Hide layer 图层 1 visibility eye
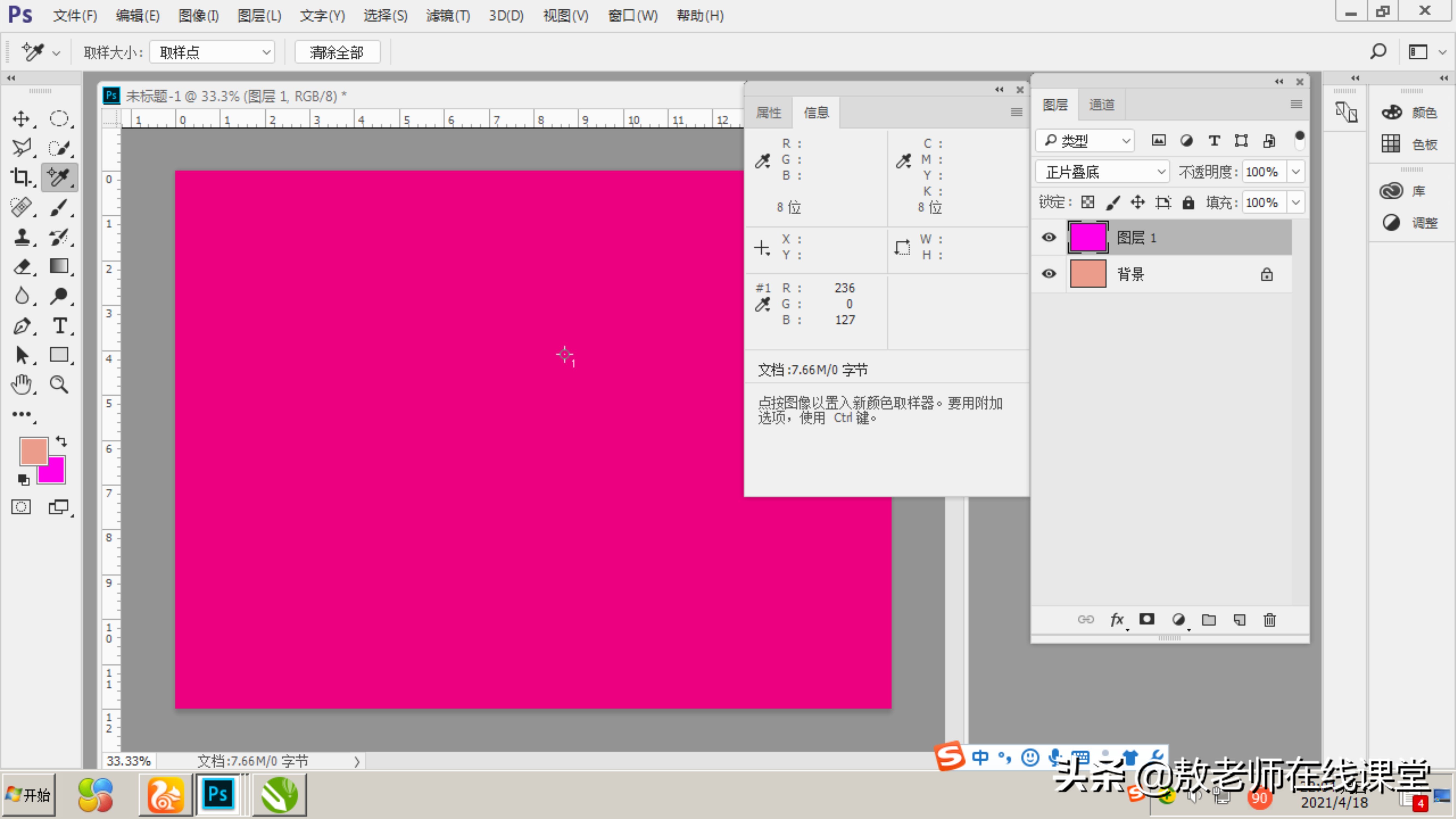 [1049, 238]
